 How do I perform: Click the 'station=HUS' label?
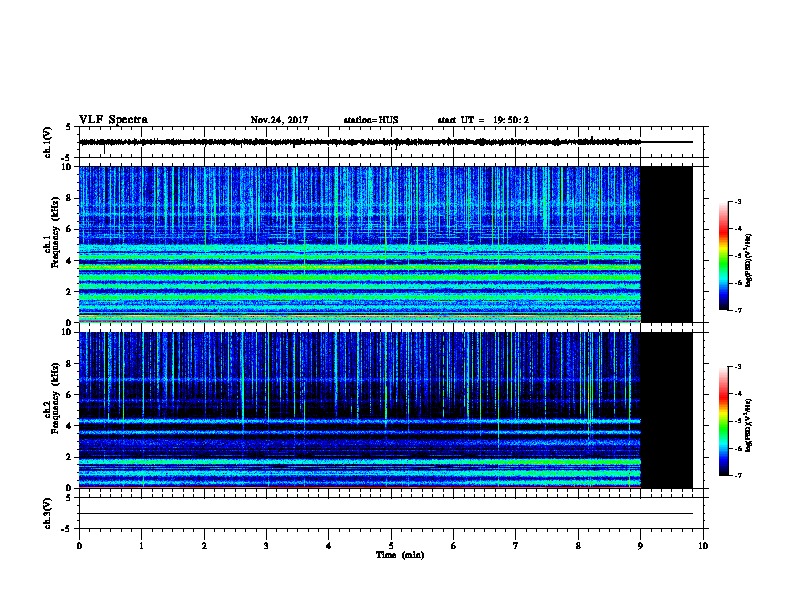tap(371, 120)
